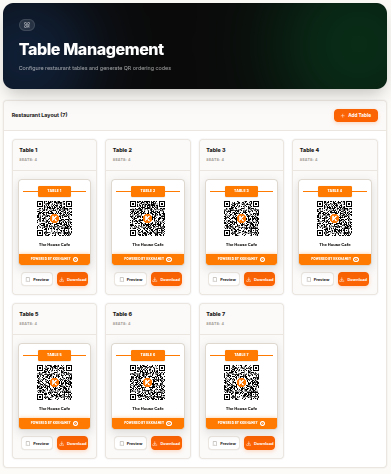Preview the Table 3 QR card
Viewport: 391px width, 474px height.
[224, 279]
